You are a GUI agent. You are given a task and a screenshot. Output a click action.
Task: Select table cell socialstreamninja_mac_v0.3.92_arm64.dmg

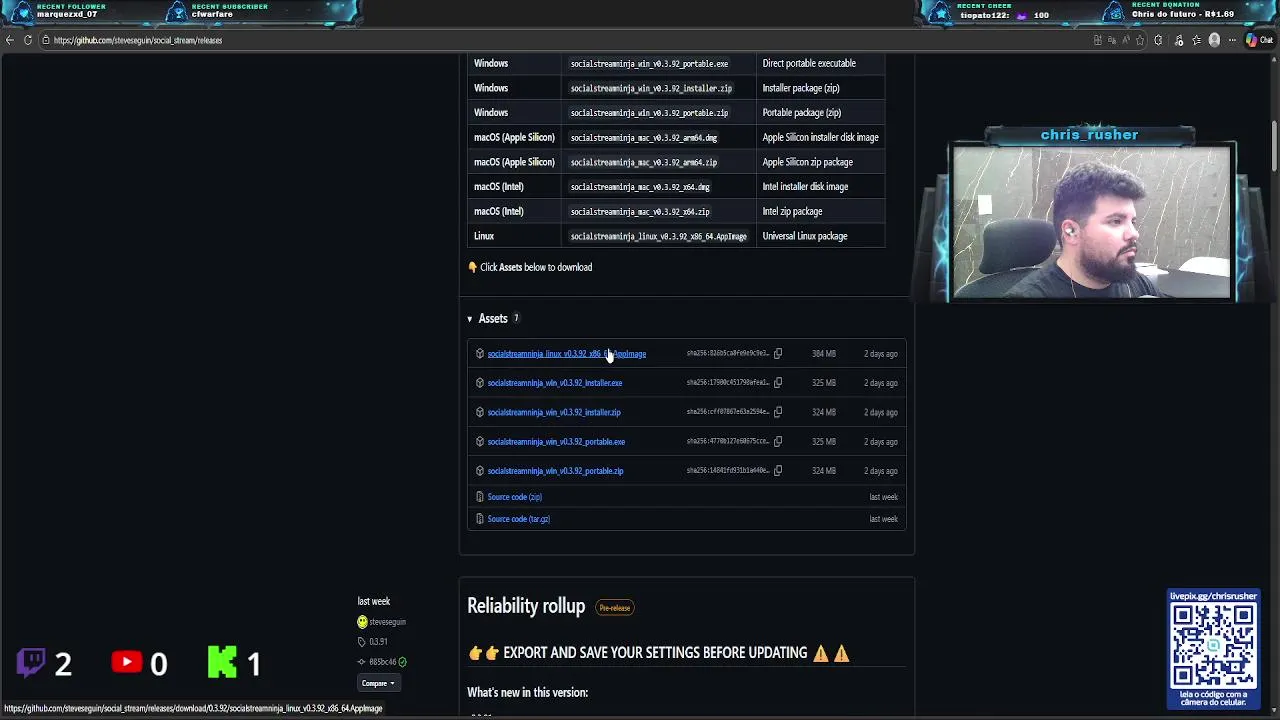(x=644, y=137)
